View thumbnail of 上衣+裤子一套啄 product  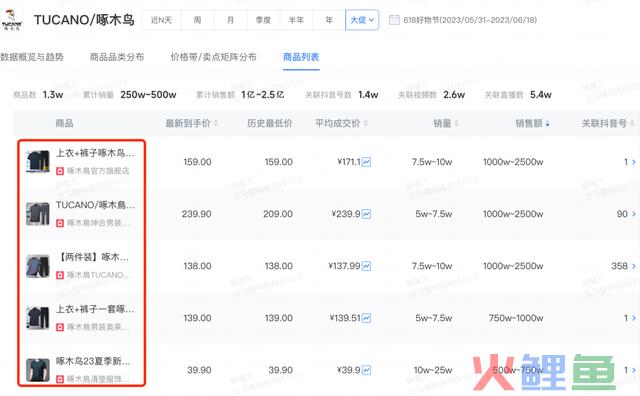click(38, 318)
